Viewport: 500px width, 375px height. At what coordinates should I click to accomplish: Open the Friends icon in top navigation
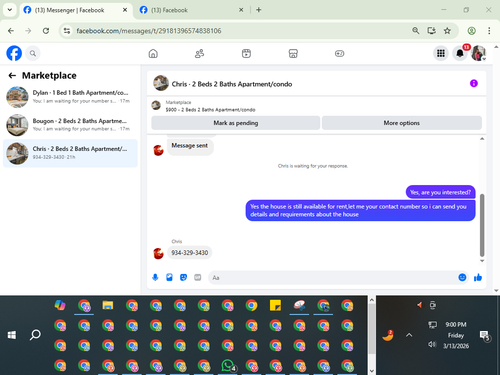pos(199,53)
